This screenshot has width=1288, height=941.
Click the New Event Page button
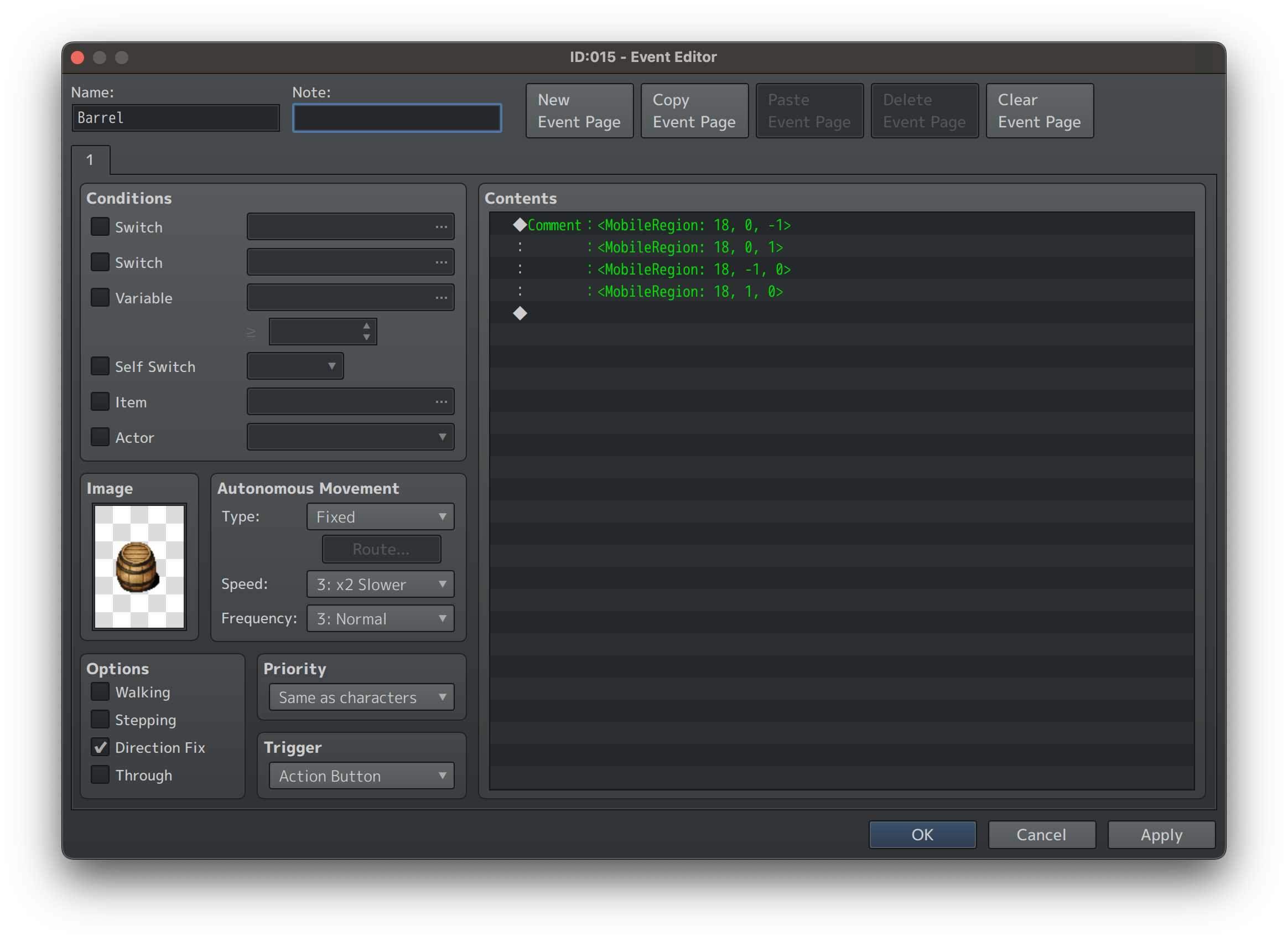[579, 111]
